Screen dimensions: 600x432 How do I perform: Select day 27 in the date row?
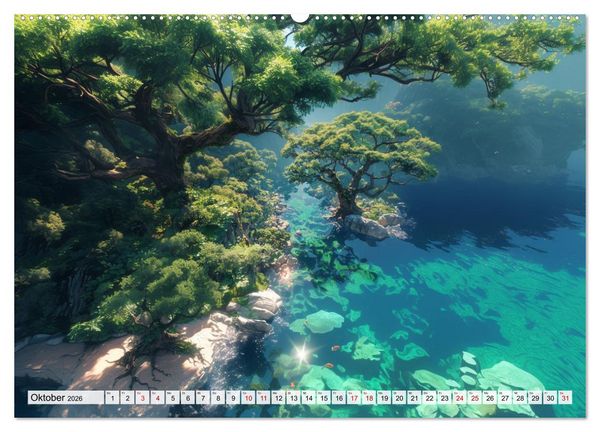tap(505, 398)
